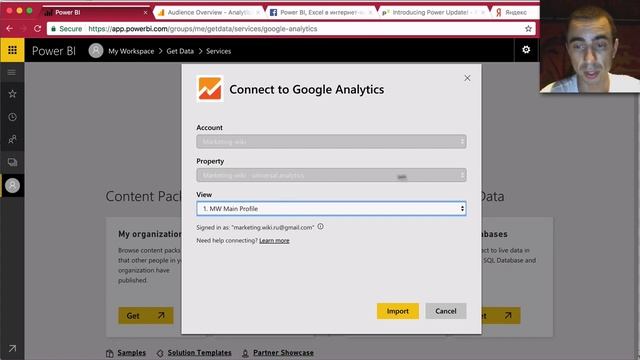Screen dimensions: 640x360
Task: Open Learn more link
Action: [x=274, y=241]
